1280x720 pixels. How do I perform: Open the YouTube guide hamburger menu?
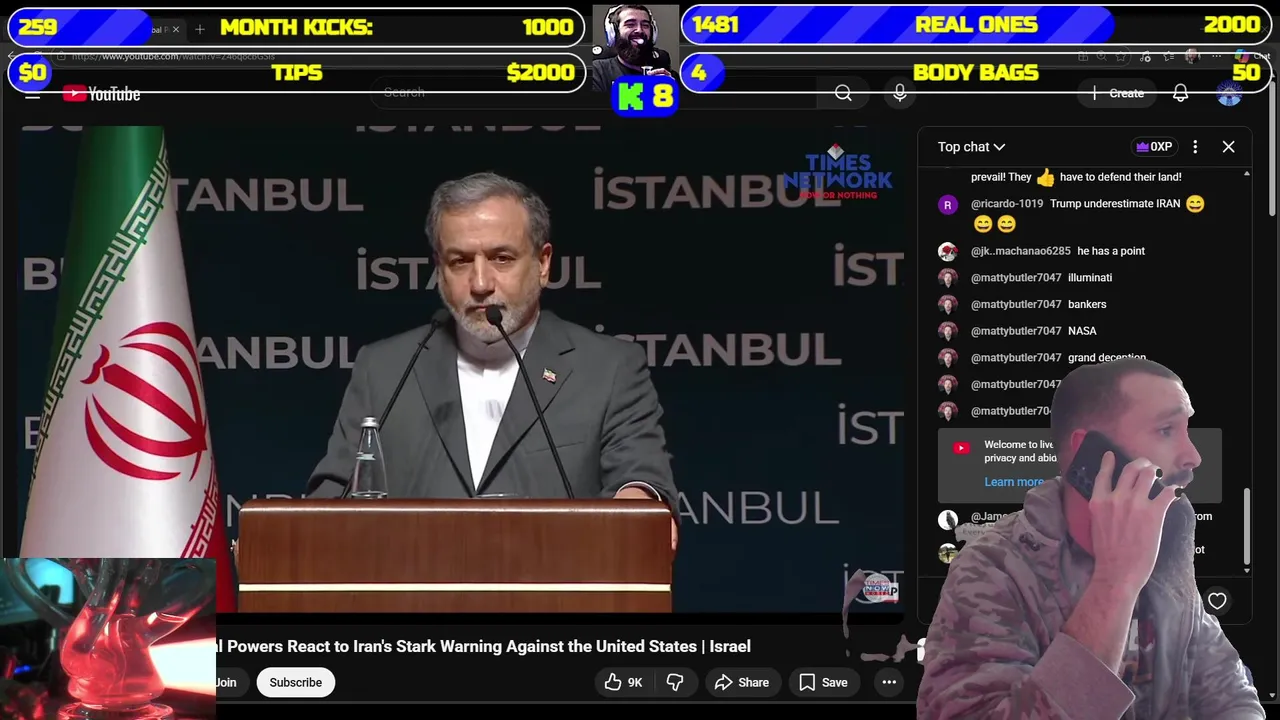[x=32, y=94]
